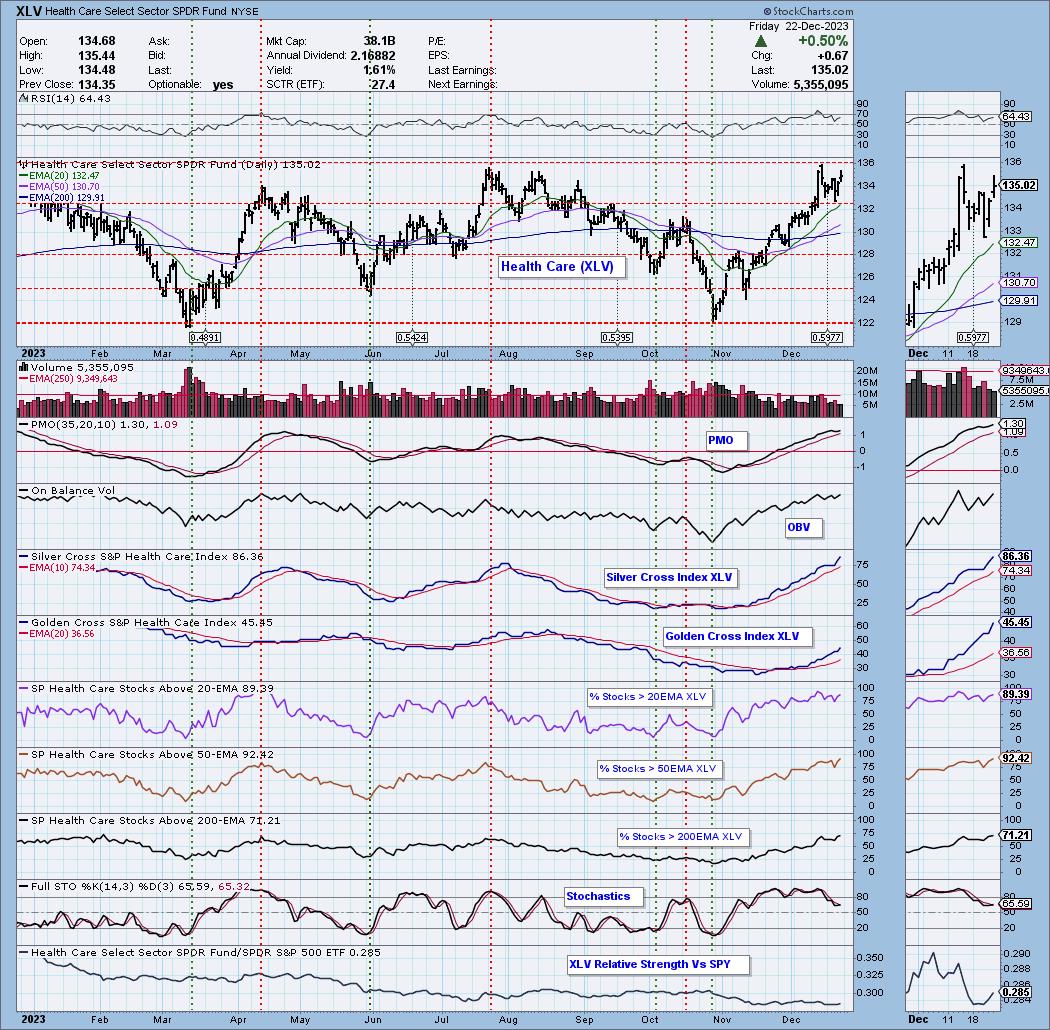Click the Prev Close value 134.35
The height and width of the screenshot is (1030, 1050).
coord(96,85)
